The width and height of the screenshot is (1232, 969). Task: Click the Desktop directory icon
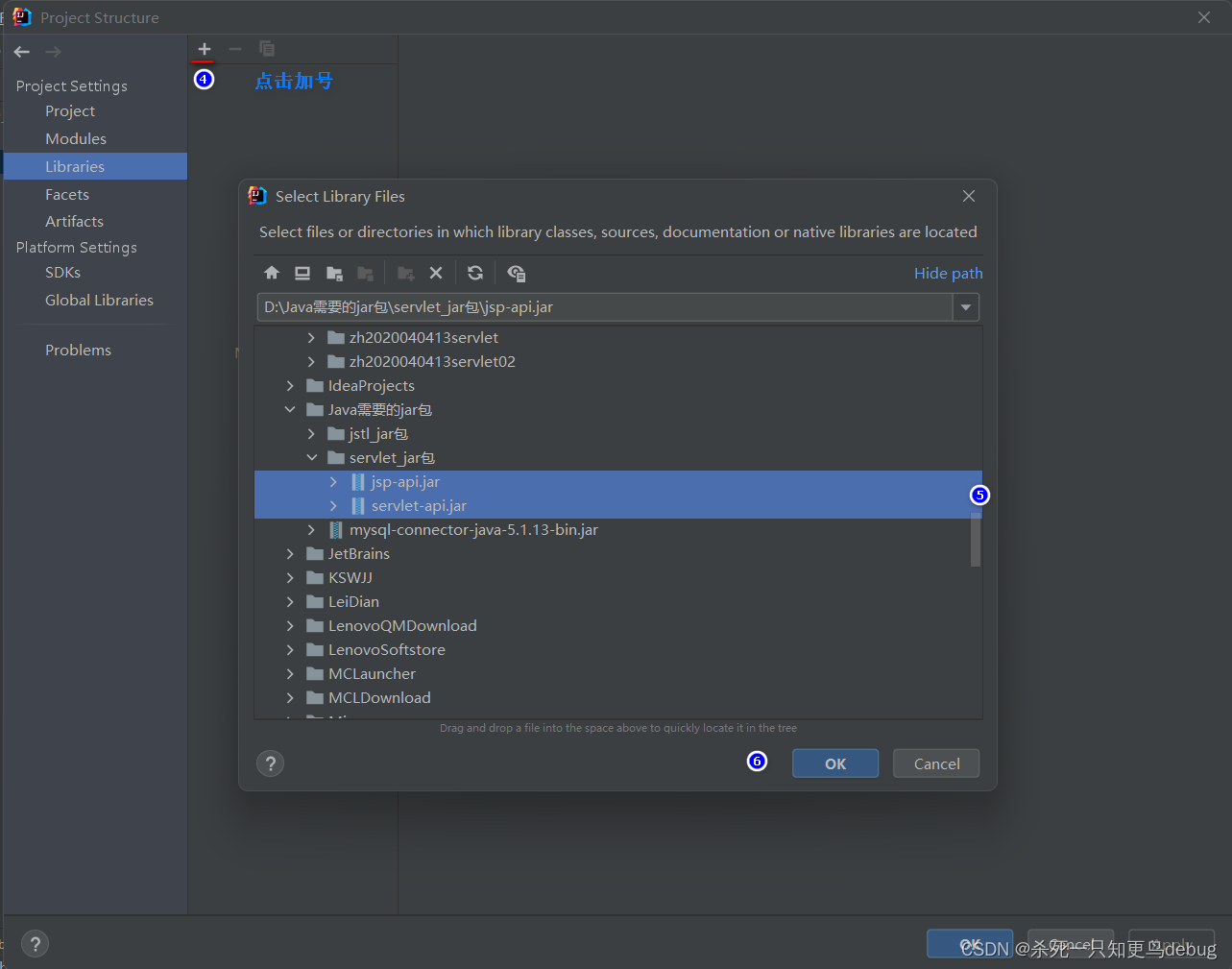(x=302, y=274)
